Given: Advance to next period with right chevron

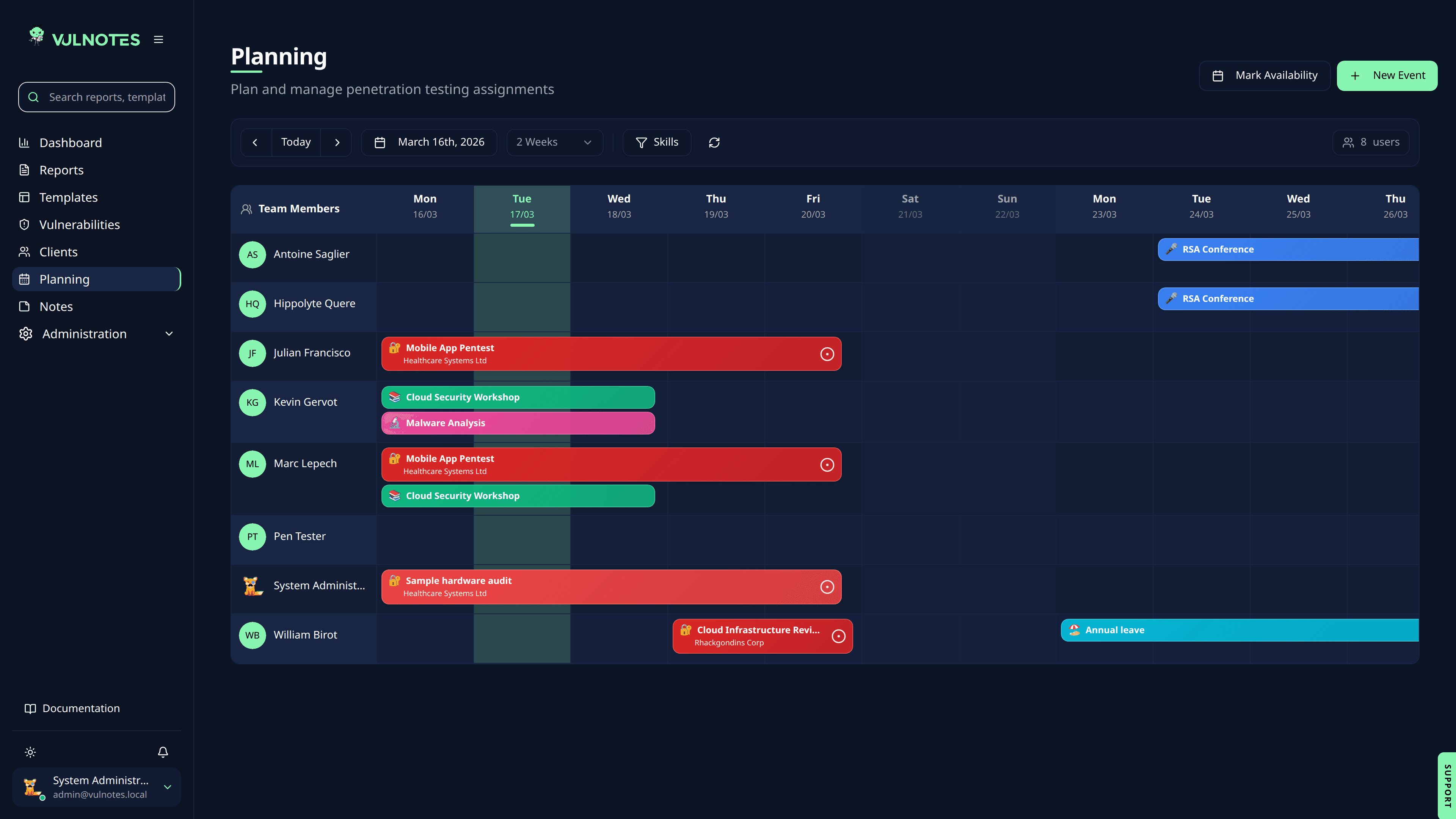Looking at the screenshot, I should click(337, 143).
